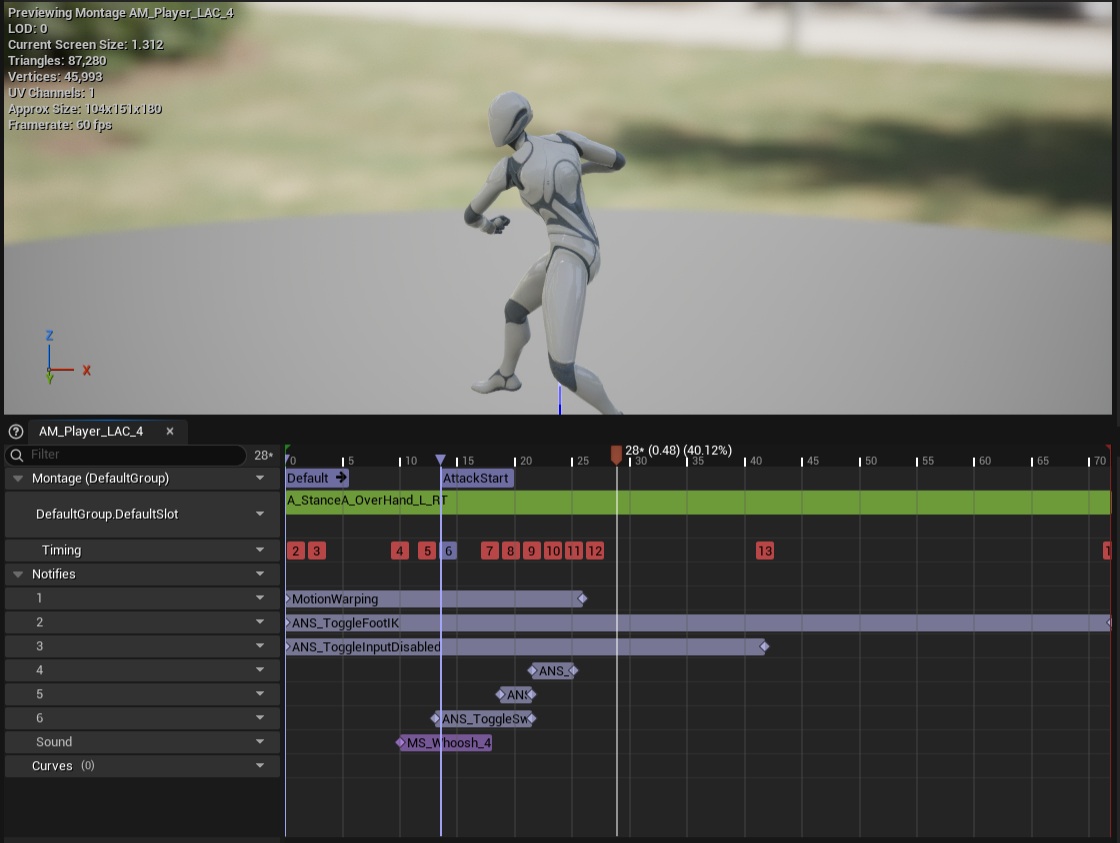Viewport: 1120px width, 843px height.
Task: Open notify track 1 dropdown arrow
Action: 260,598
